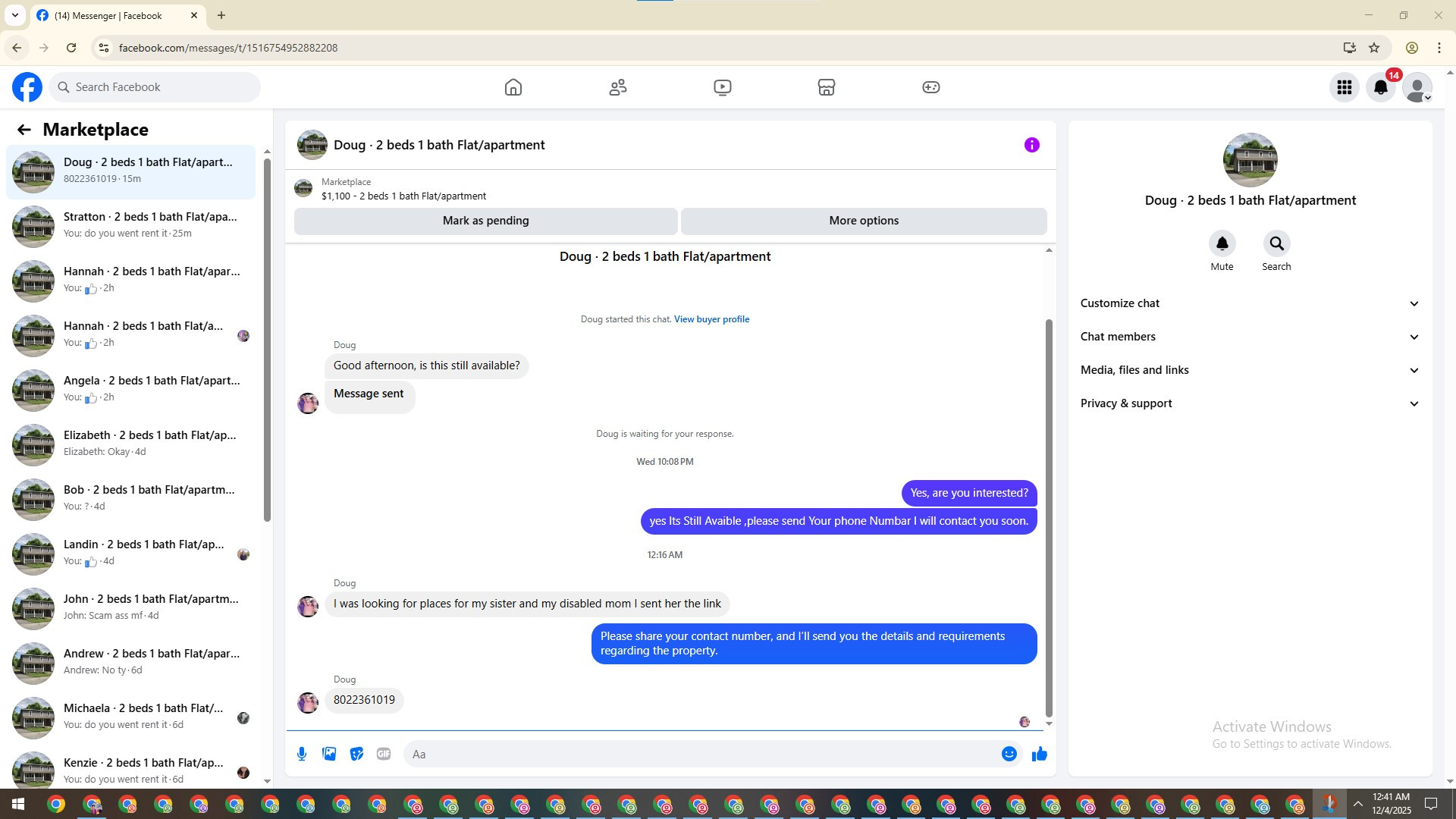The width and height of the screenshot is (1456, 819).
Task: Open the Windows Start menu
Action: (18, 804)
